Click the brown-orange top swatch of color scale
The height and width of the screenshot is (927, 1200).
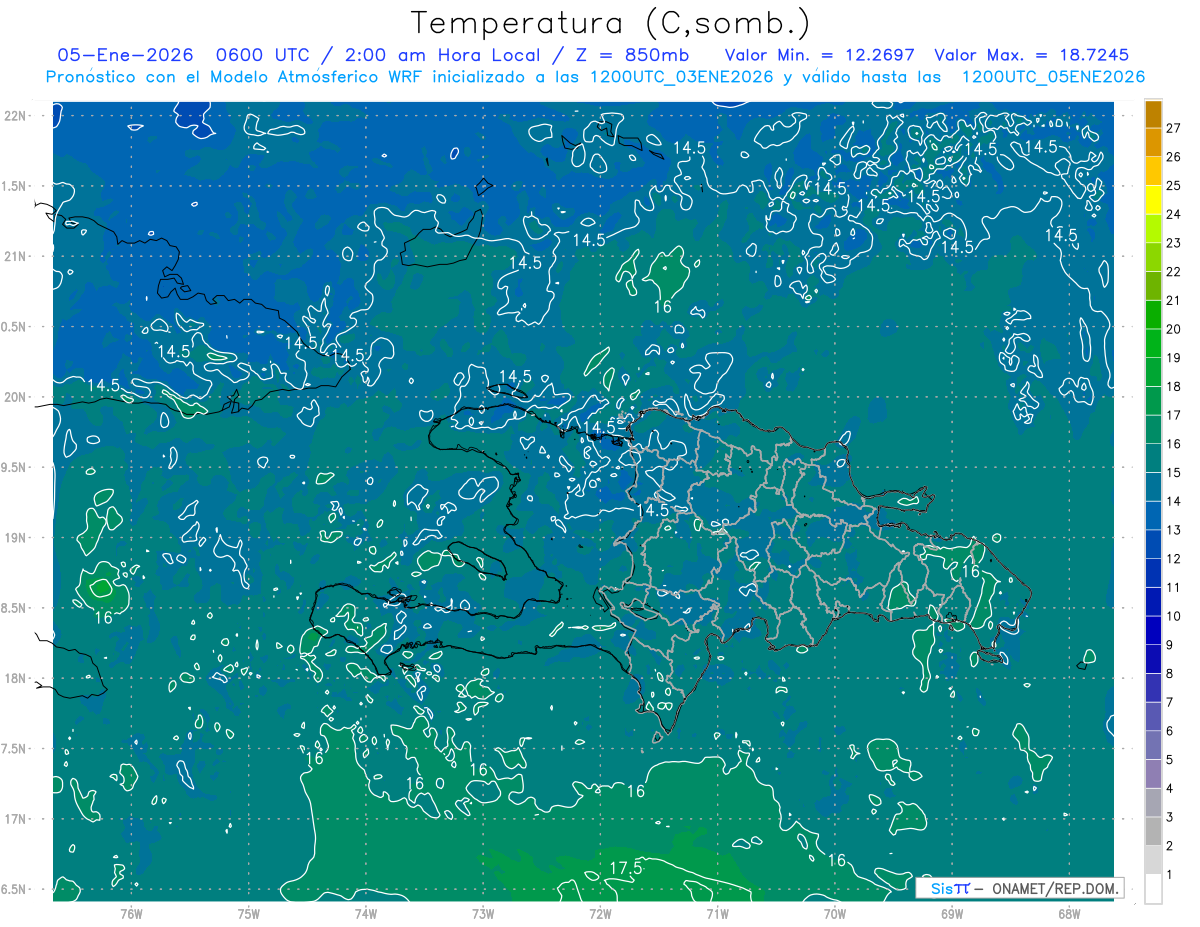click(1153, 114)
